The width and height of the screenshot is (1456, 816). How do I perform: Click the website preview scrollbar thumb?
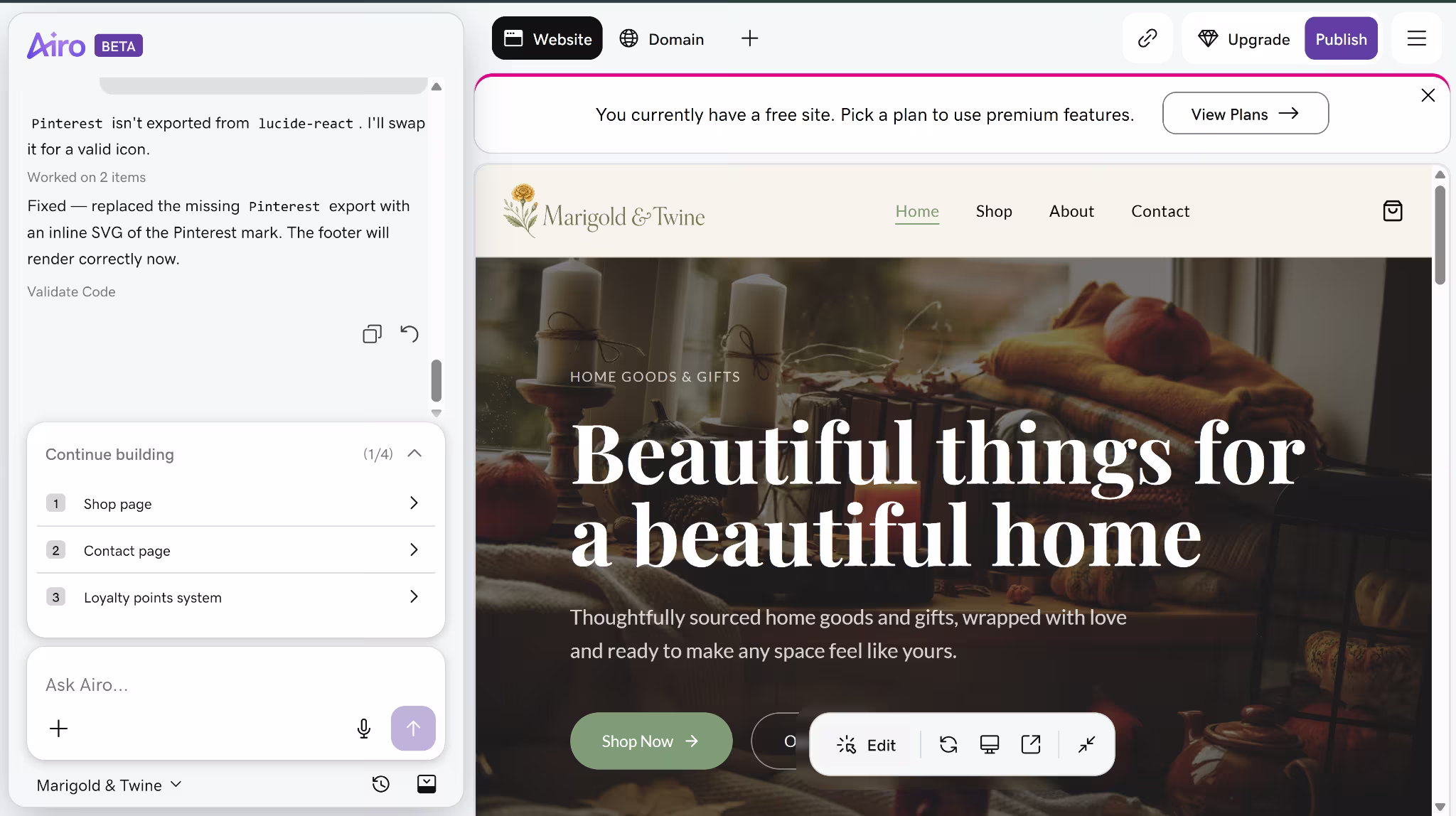point(1440,235)
